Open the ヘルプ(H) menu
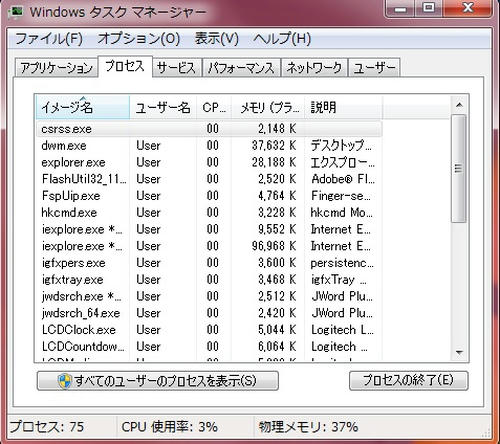Screen dimensions: 500x444 click(x=282, y=39)
